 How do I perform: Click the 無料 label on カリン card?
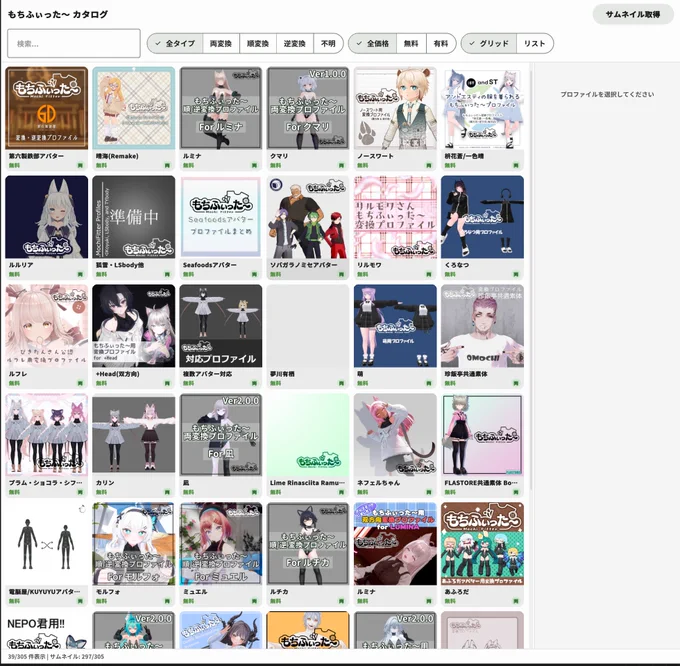pos(101,492)
